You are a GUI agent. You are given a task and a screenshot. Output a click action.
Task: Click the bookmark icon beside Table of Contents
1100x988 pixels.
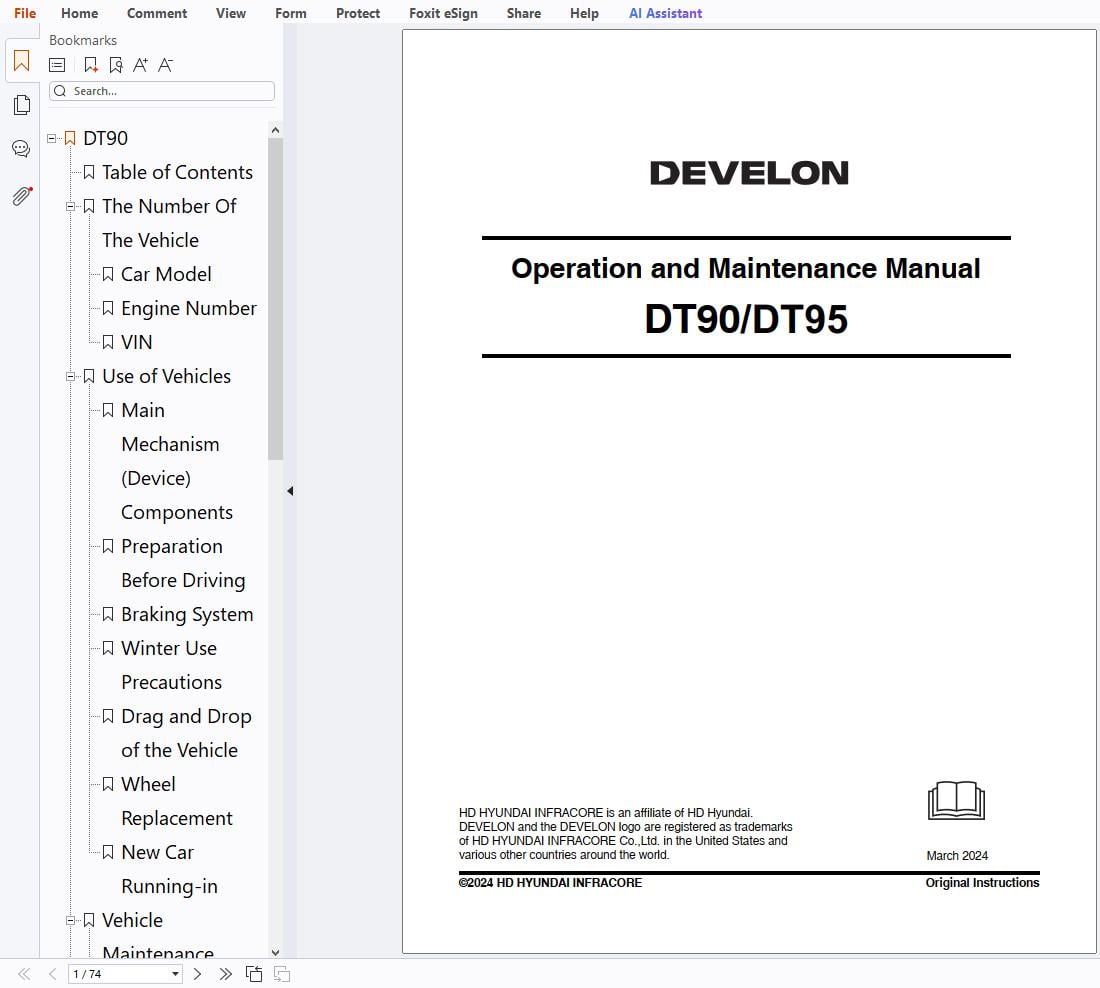[x=89, y=172]
